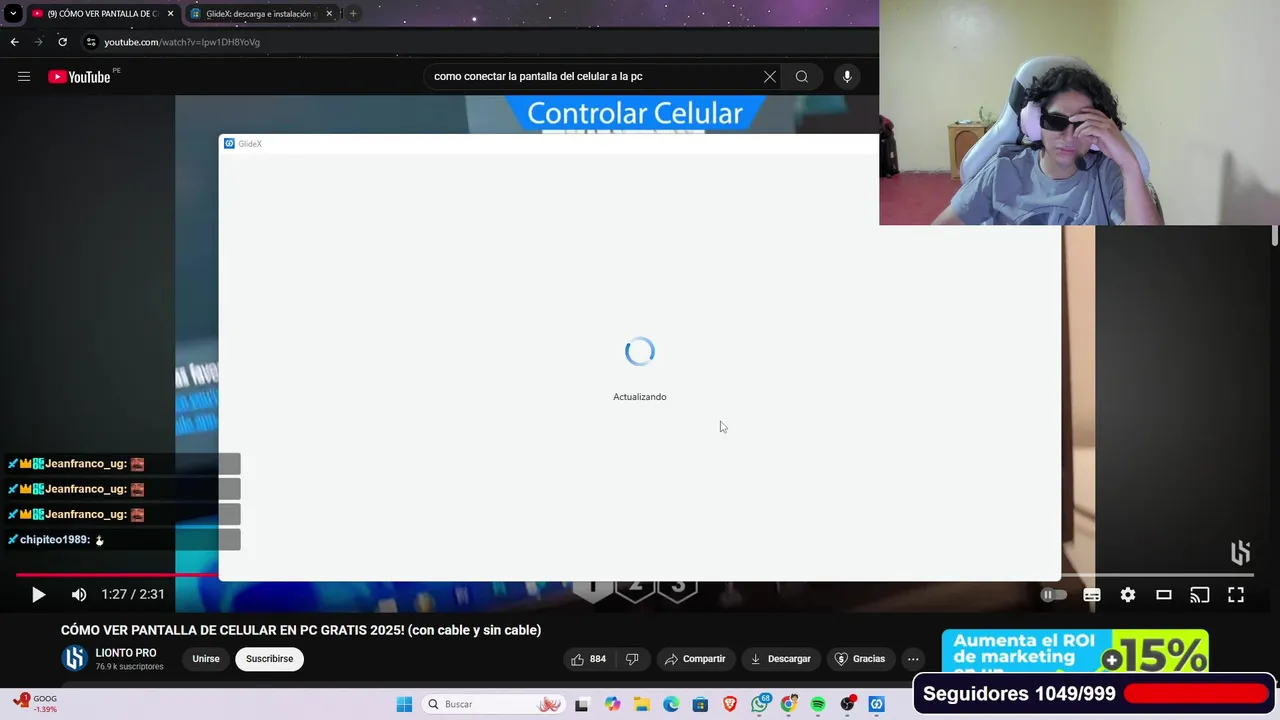Send thanks using Gracias button
Screen dimensions: 1280x720
(860, 659)
